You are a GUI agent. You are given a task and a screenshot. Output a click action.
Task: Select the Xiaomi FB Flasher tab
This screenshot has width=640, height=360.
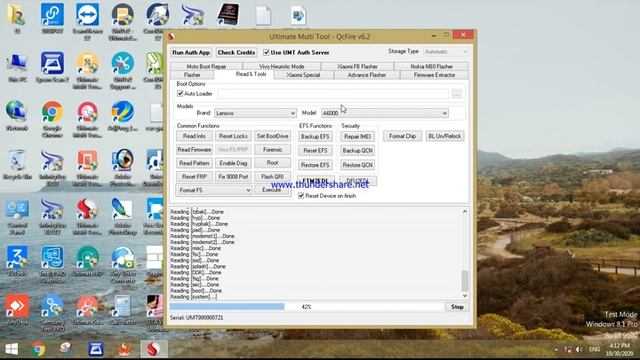pos(358,66)
